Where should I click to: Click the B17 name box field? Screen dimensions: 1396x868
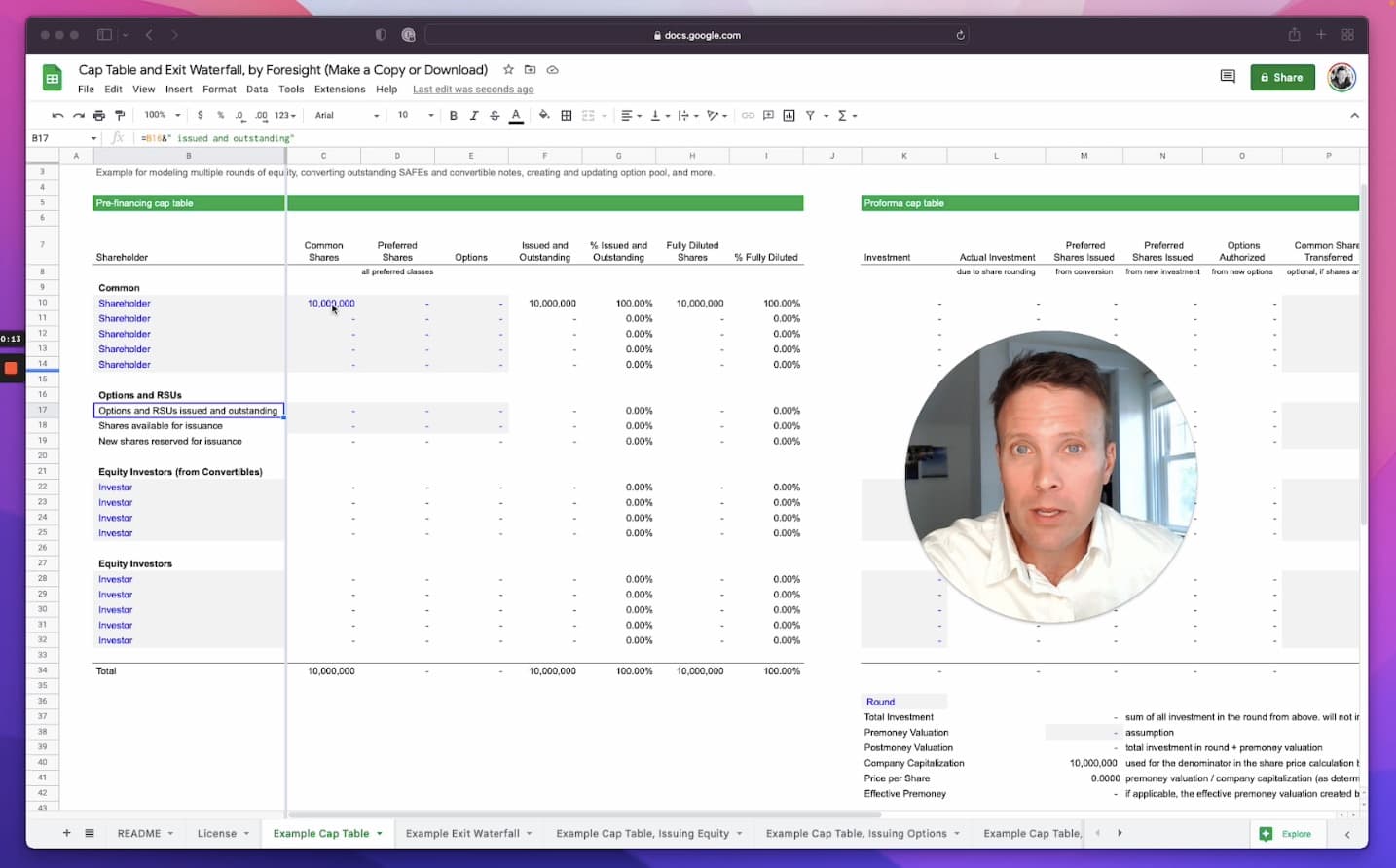58,138
